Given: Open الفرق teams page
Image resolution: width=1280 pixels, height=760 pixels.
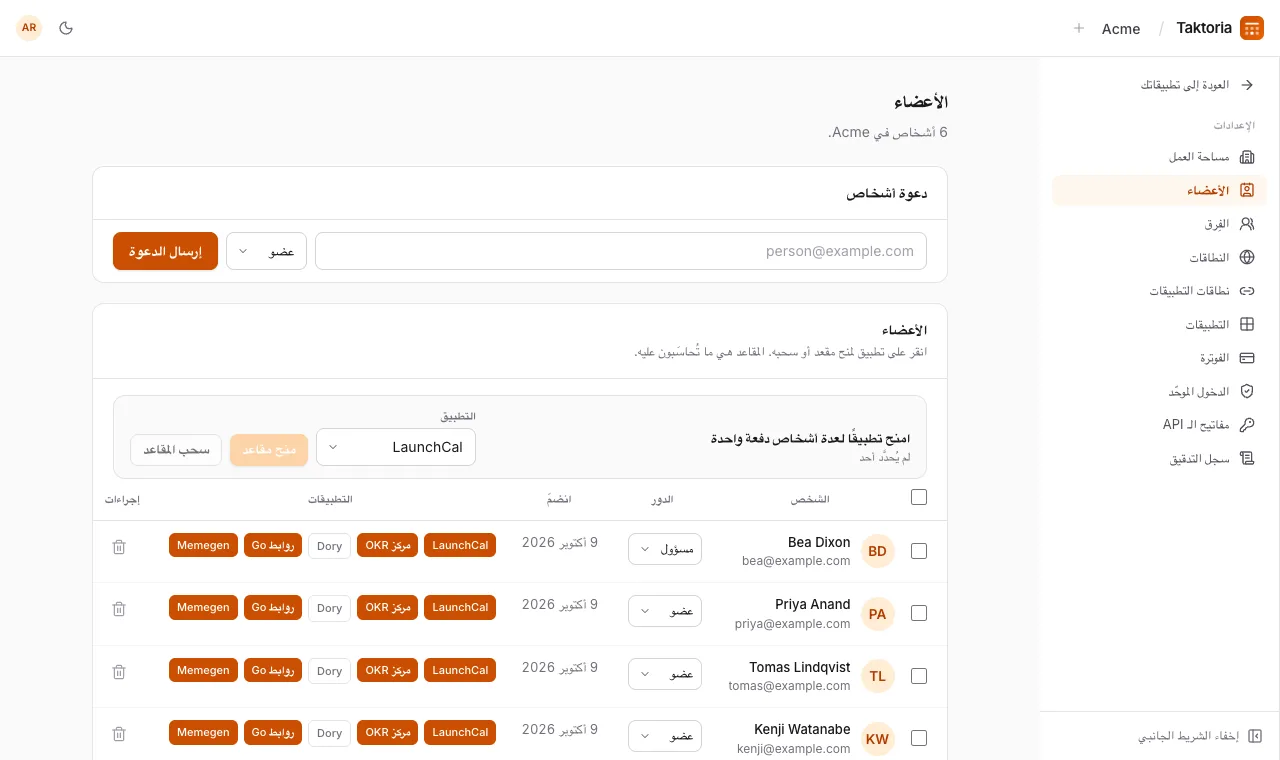Looking at the screenshot, I should coord(1159,224).
